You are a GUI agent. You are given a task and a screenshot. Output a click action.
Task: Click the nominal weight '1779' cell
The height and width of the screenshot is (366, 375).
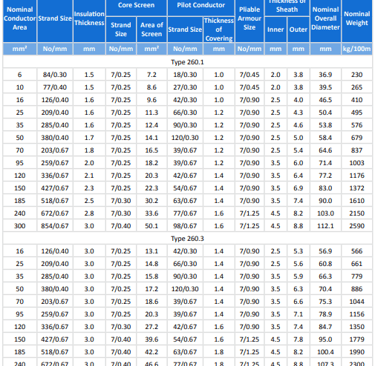point(357,339)
